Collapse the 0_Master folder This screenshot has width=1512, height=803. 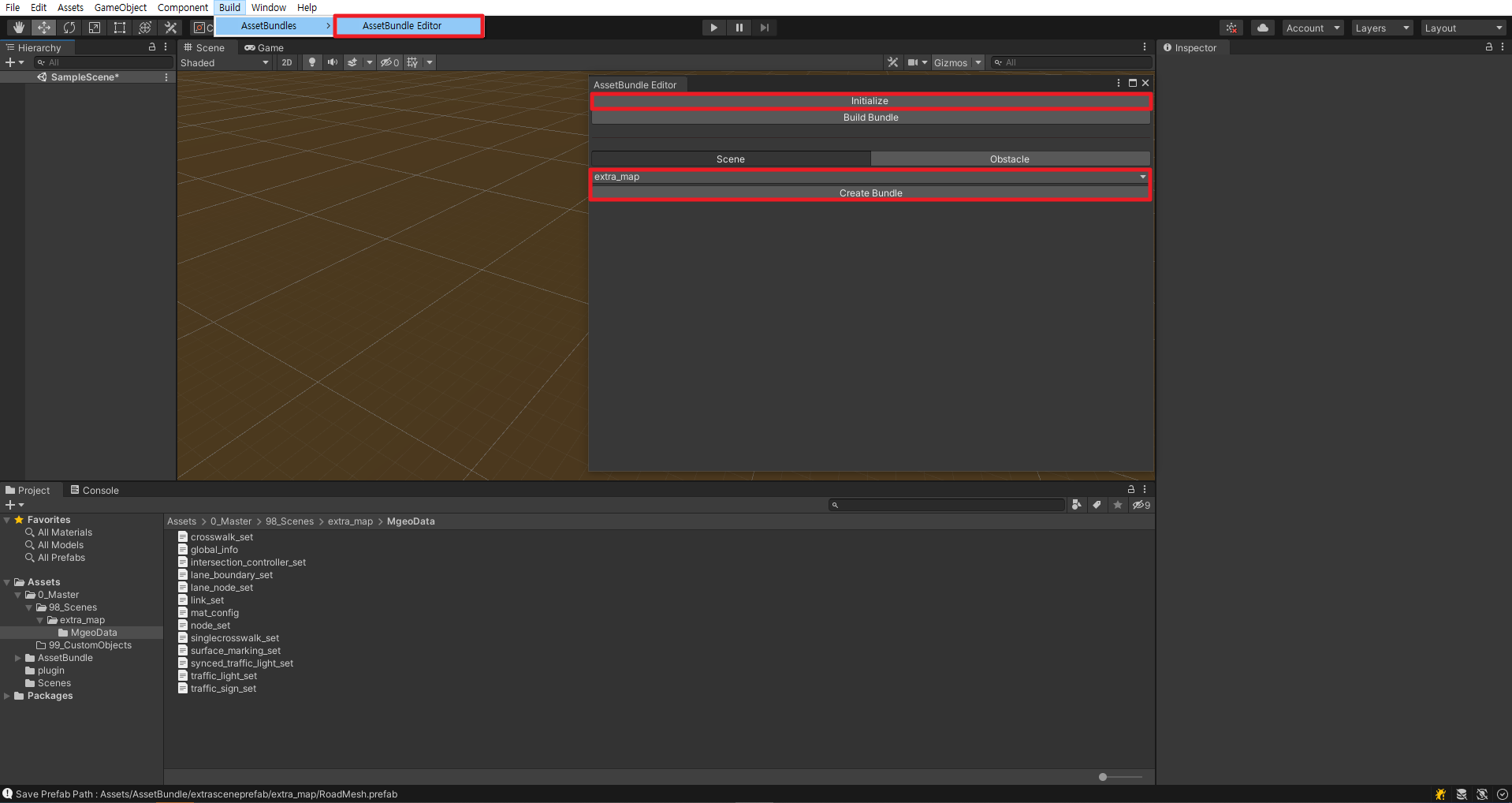[x=18, y=595]
